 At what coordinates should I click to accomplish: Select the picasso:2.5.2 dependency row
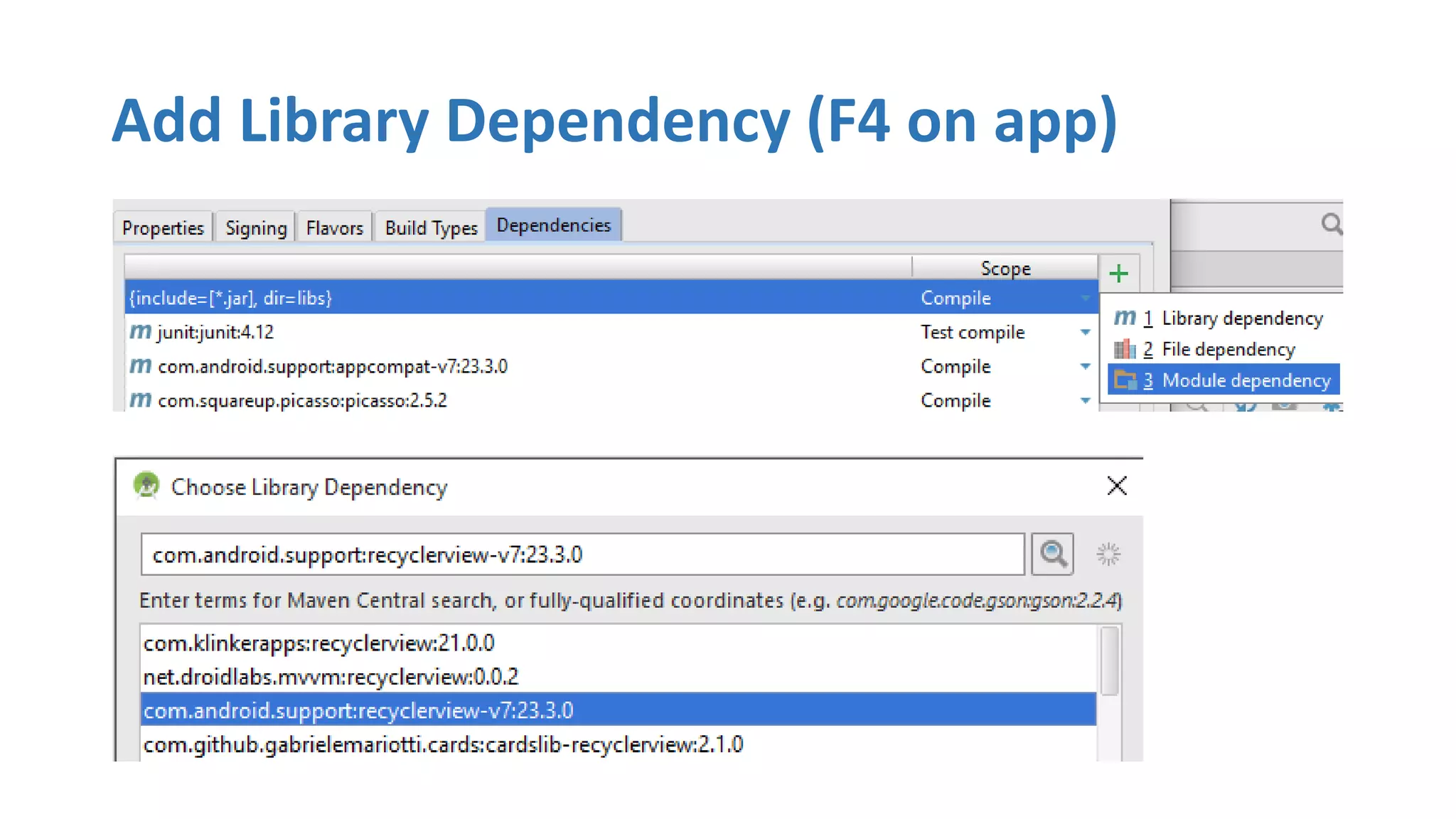(611, 400)
